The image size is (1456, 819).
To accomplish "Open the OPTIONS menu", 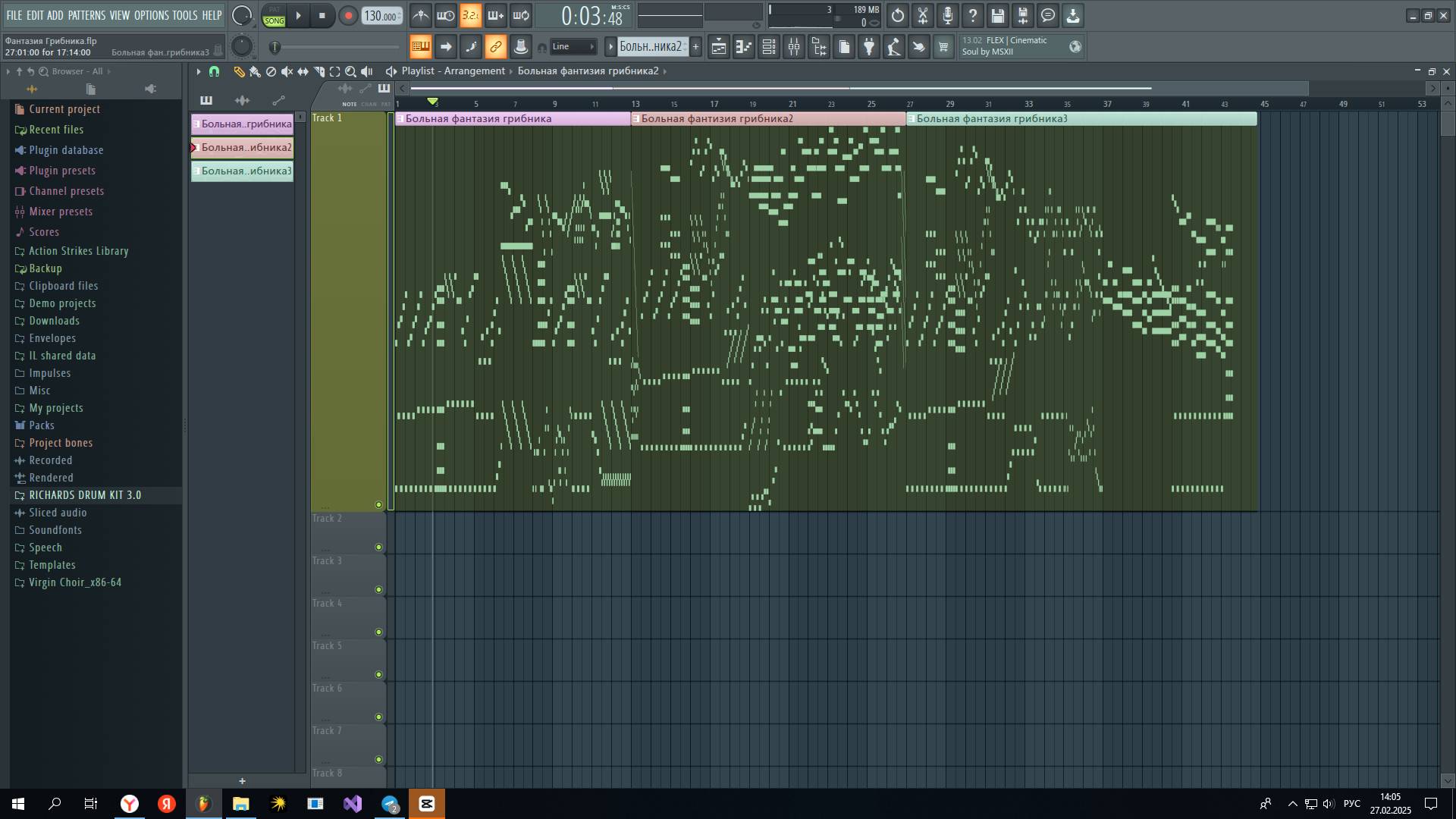I will (x=152, y=15).
